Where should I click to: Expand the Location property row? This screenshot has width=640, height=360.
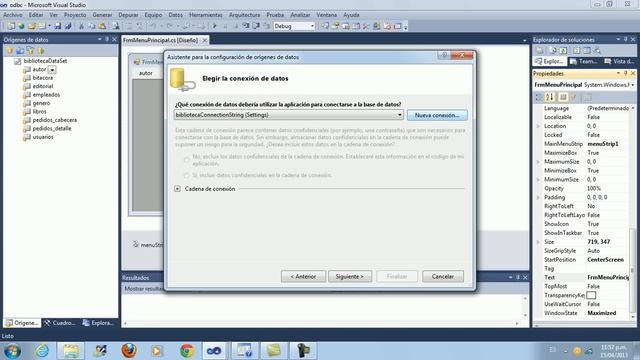click(x=538, y=126)
